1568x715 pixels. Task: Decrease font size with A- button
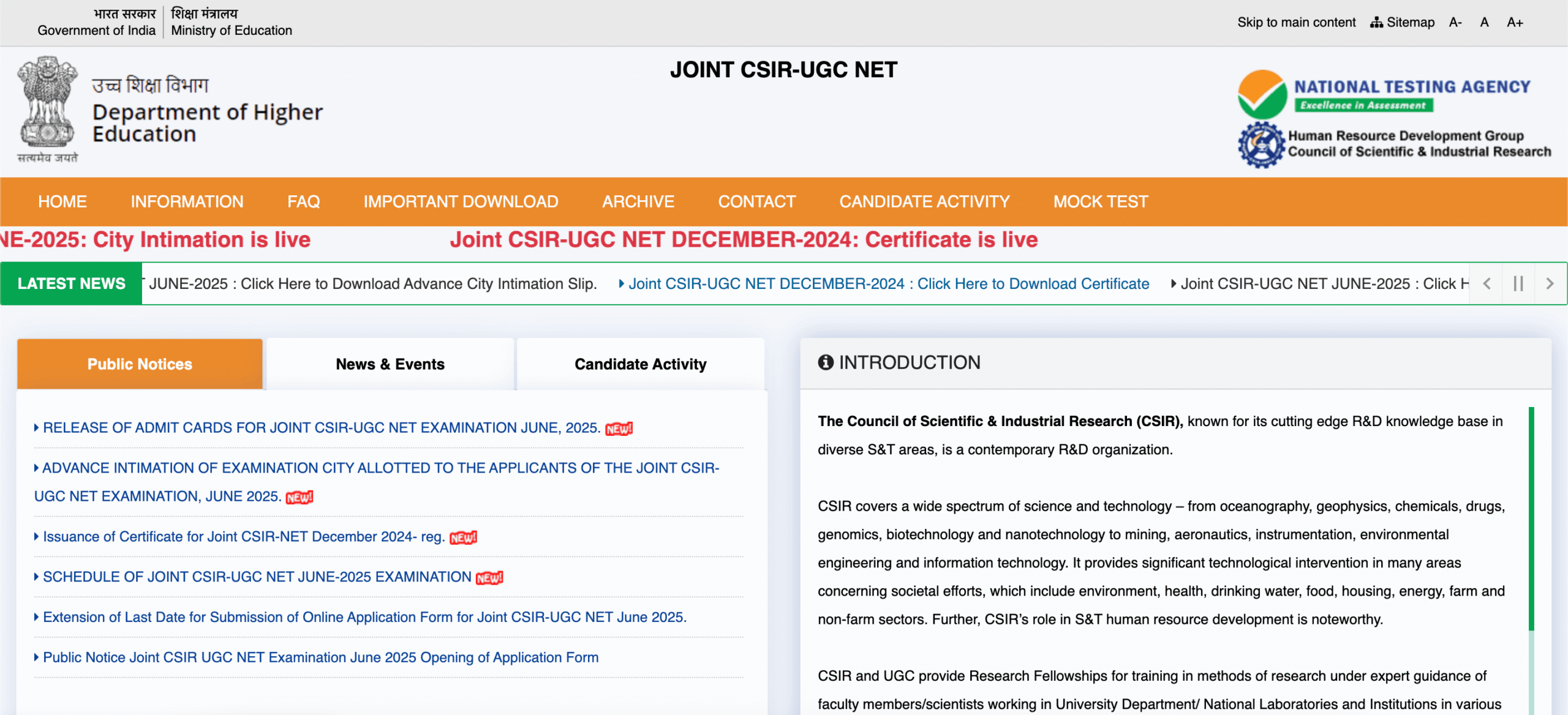[x=1455, y=23]
